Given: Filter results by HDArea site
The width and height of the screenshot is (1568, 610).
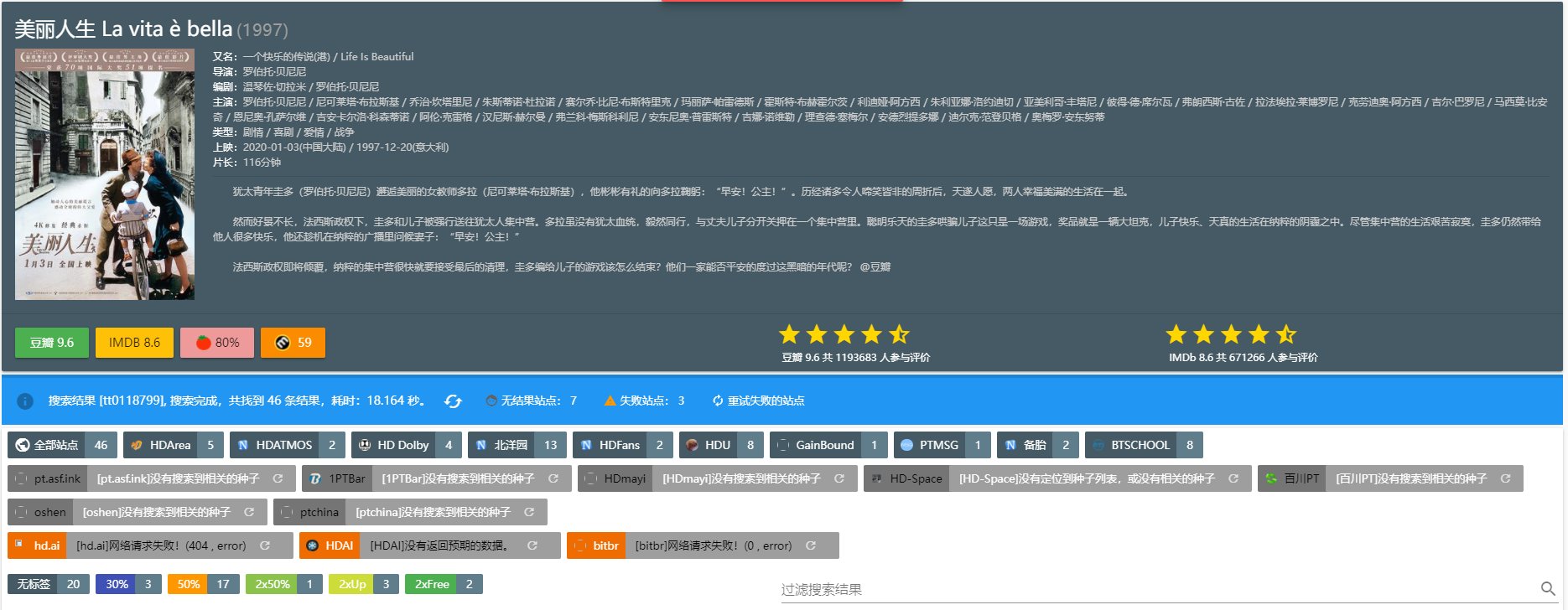Looking at the screenshot, I should pos(174,445).
